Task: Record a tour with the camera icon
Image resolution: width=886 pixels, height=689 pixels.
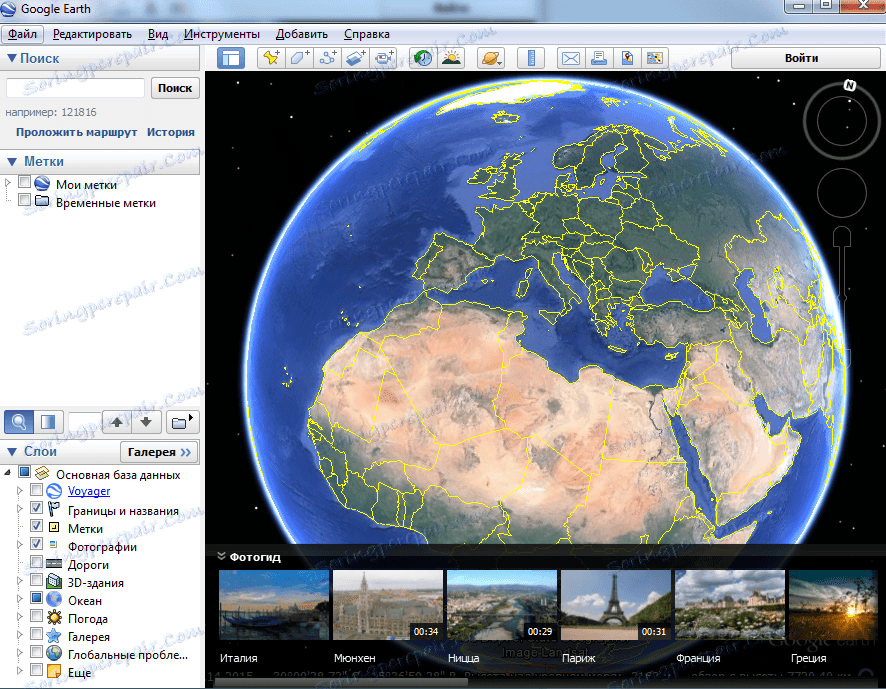Action: pyautogui.click(x=384, y=58)
